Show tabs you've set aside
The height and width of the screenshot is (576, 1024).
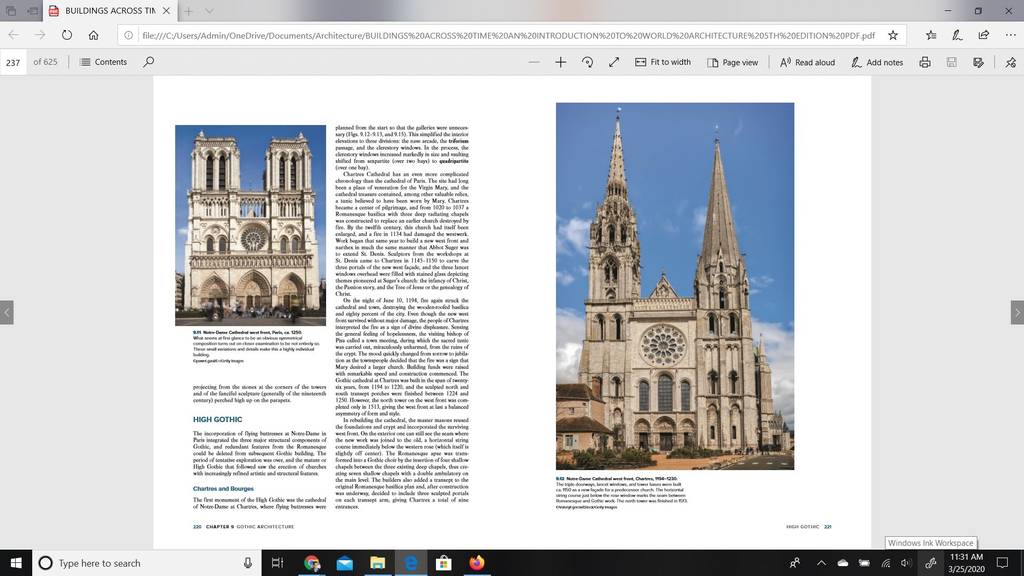coord(10,10)
